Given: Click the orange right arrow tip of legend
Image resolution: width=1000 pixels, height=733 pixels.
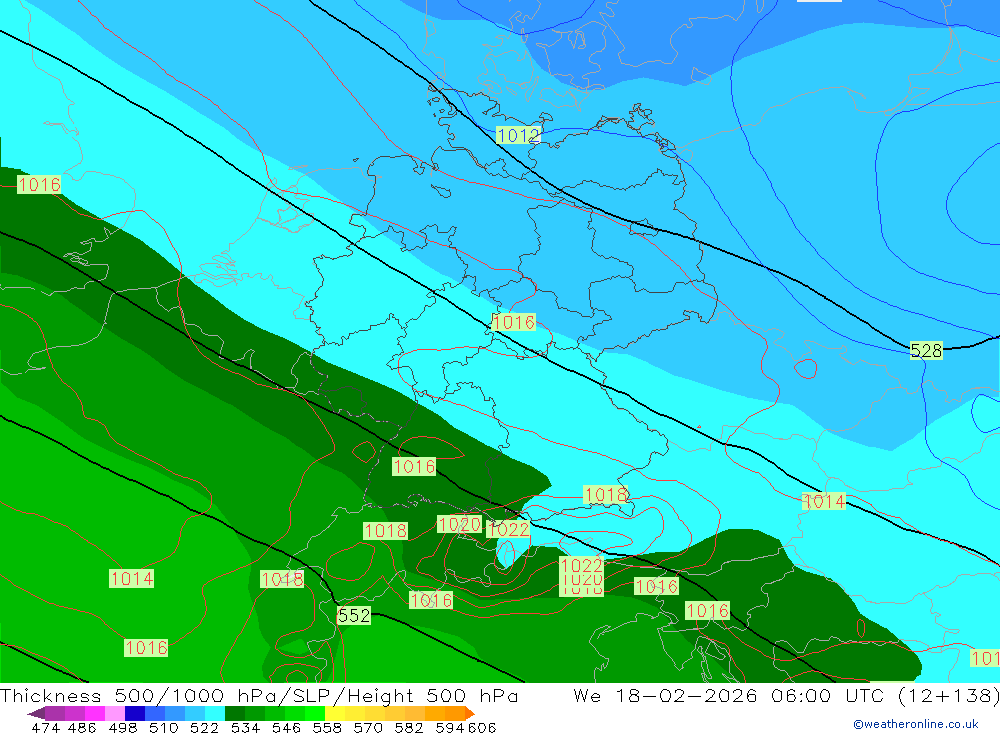Looking at the screenshot, I should 470,713.
